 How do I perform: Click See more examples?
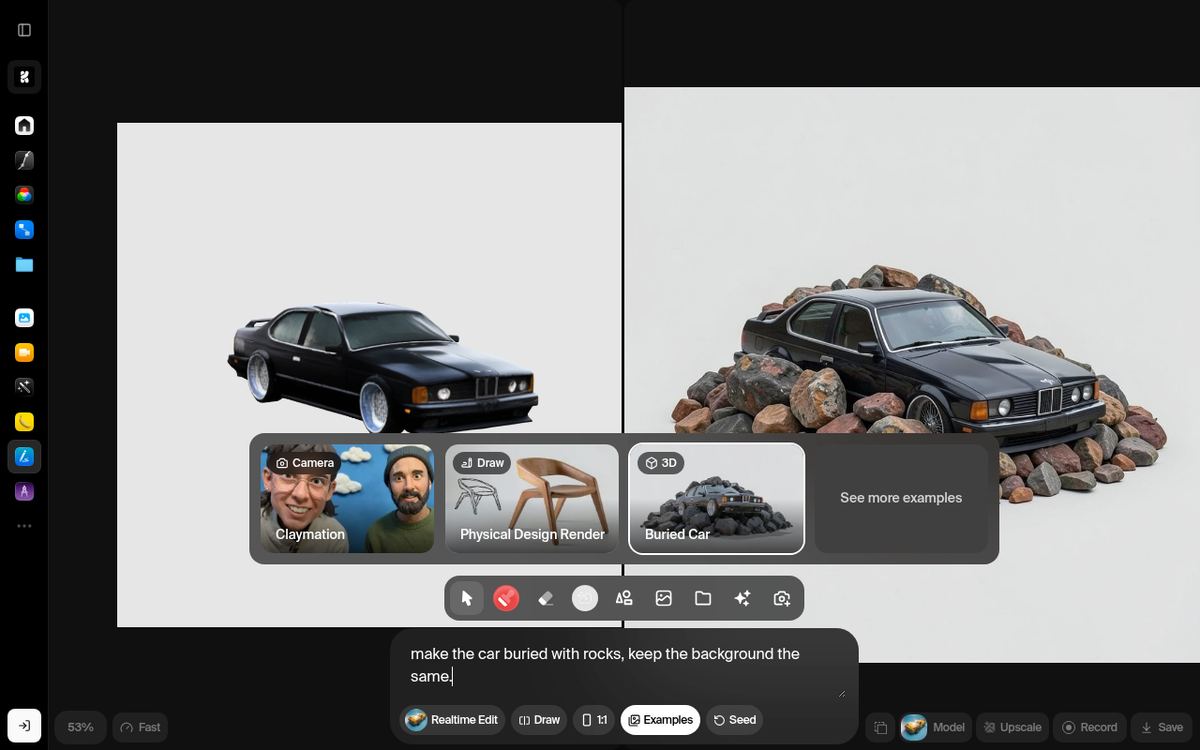click(901, 498)
